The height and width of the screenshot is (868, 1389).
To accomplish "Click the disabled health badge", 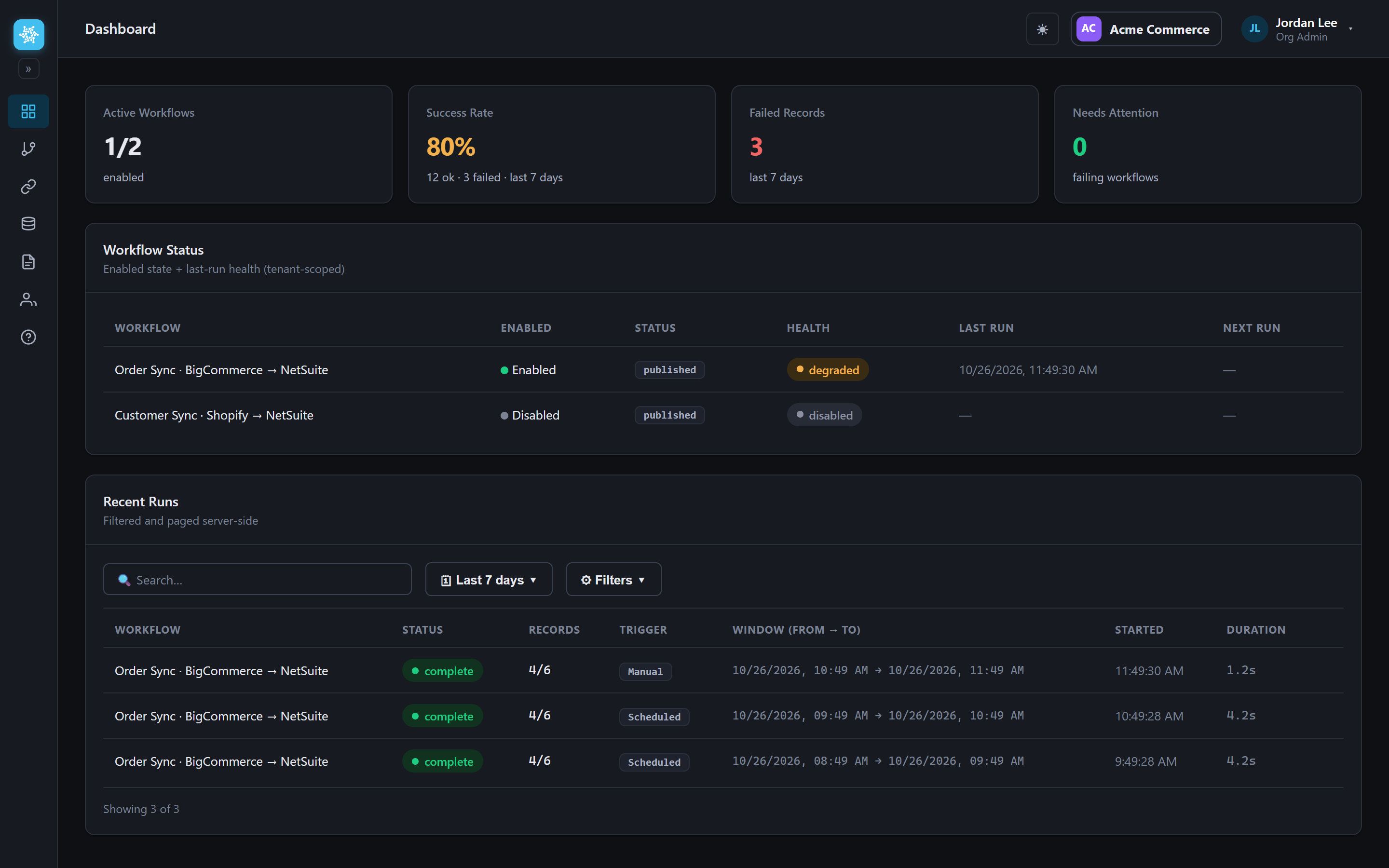I will 824,415.
